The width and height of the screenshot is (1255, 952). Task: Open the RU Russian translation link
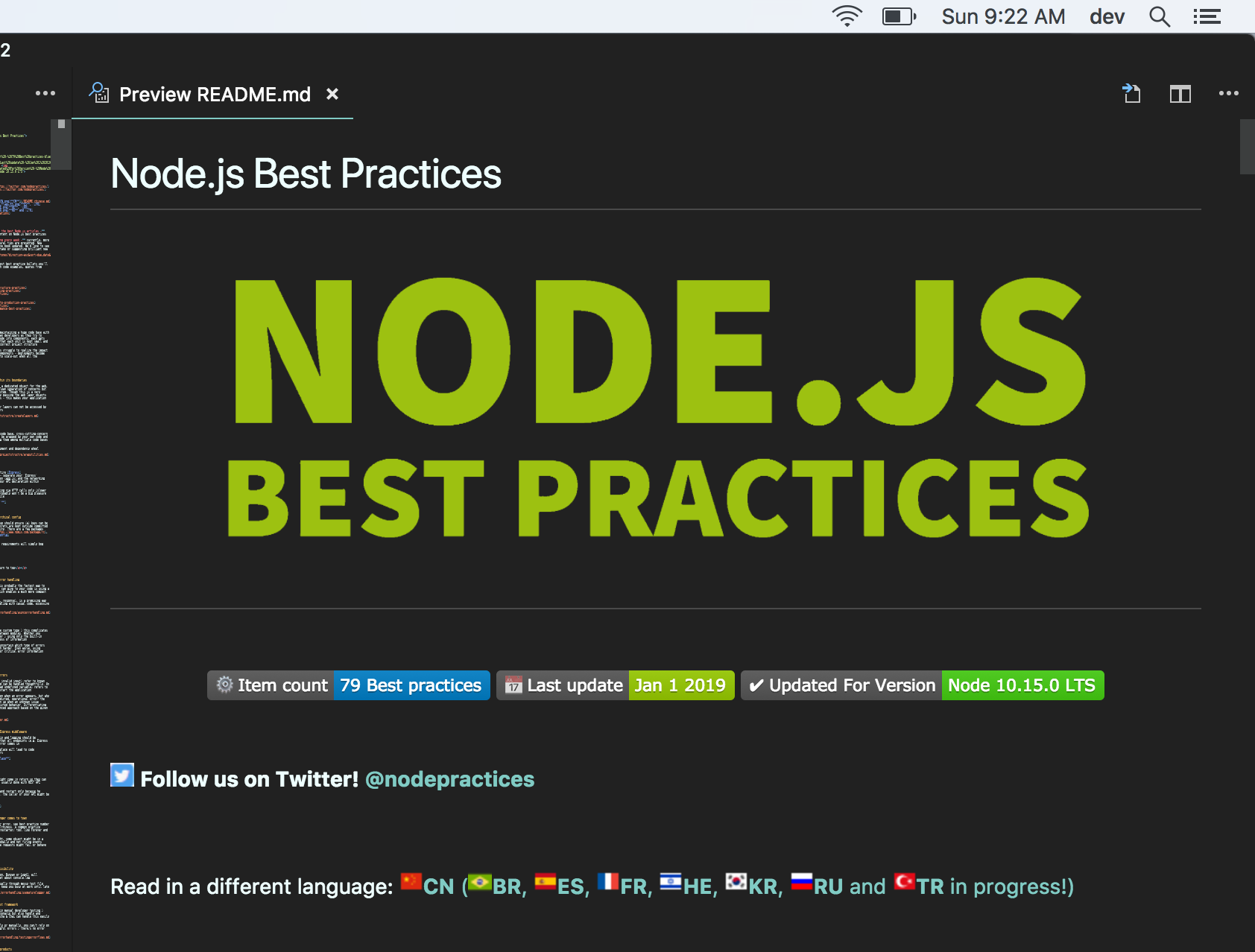tap(828, 886)
